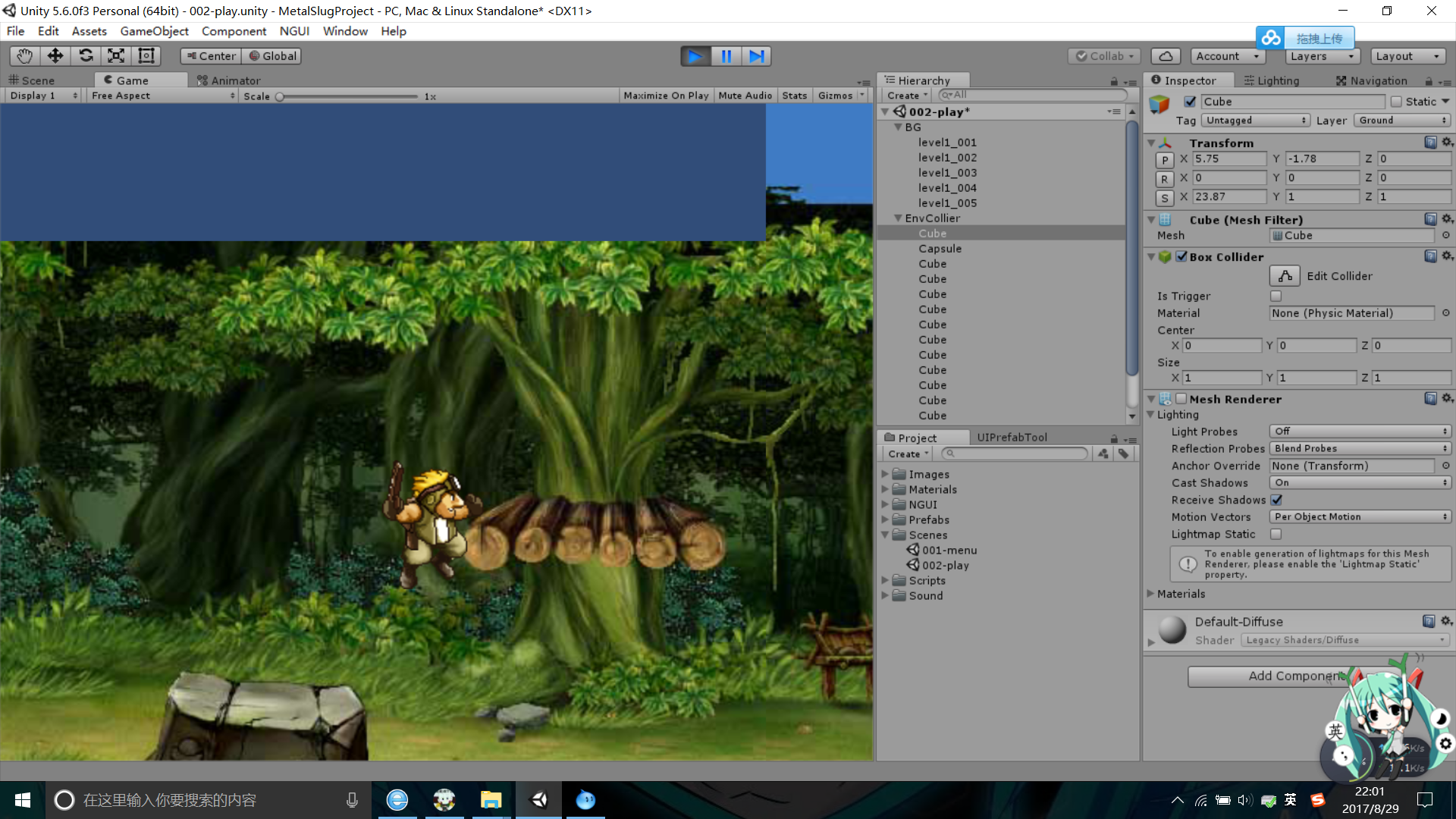The image size is (1456, 819).
Task: Enable the Lightmap Static checkbox
Action: (x=1276, y=534)
